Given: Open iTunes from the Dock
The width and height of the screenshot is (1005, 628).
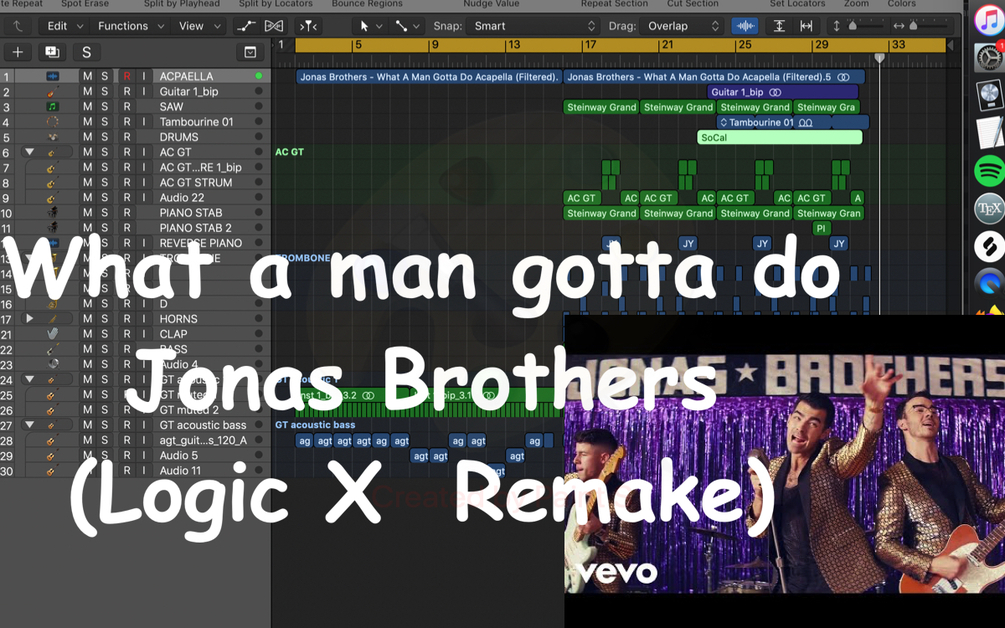Looking at the screenshot, I should [989, 19].
